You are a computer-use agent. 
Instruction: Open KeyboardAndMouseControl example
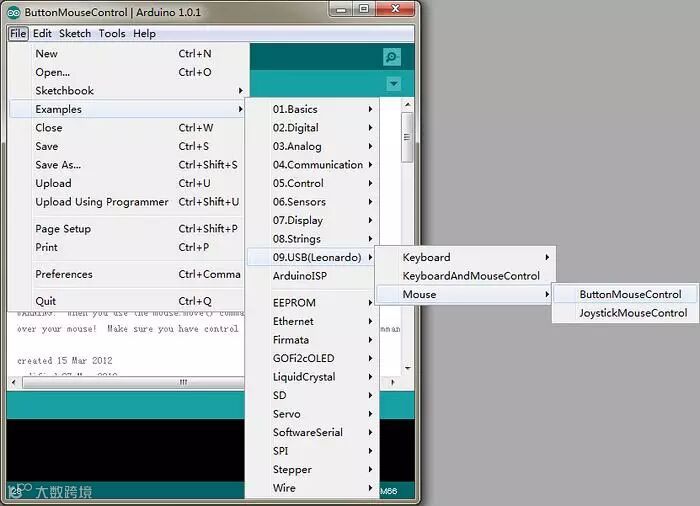[465, 276]
